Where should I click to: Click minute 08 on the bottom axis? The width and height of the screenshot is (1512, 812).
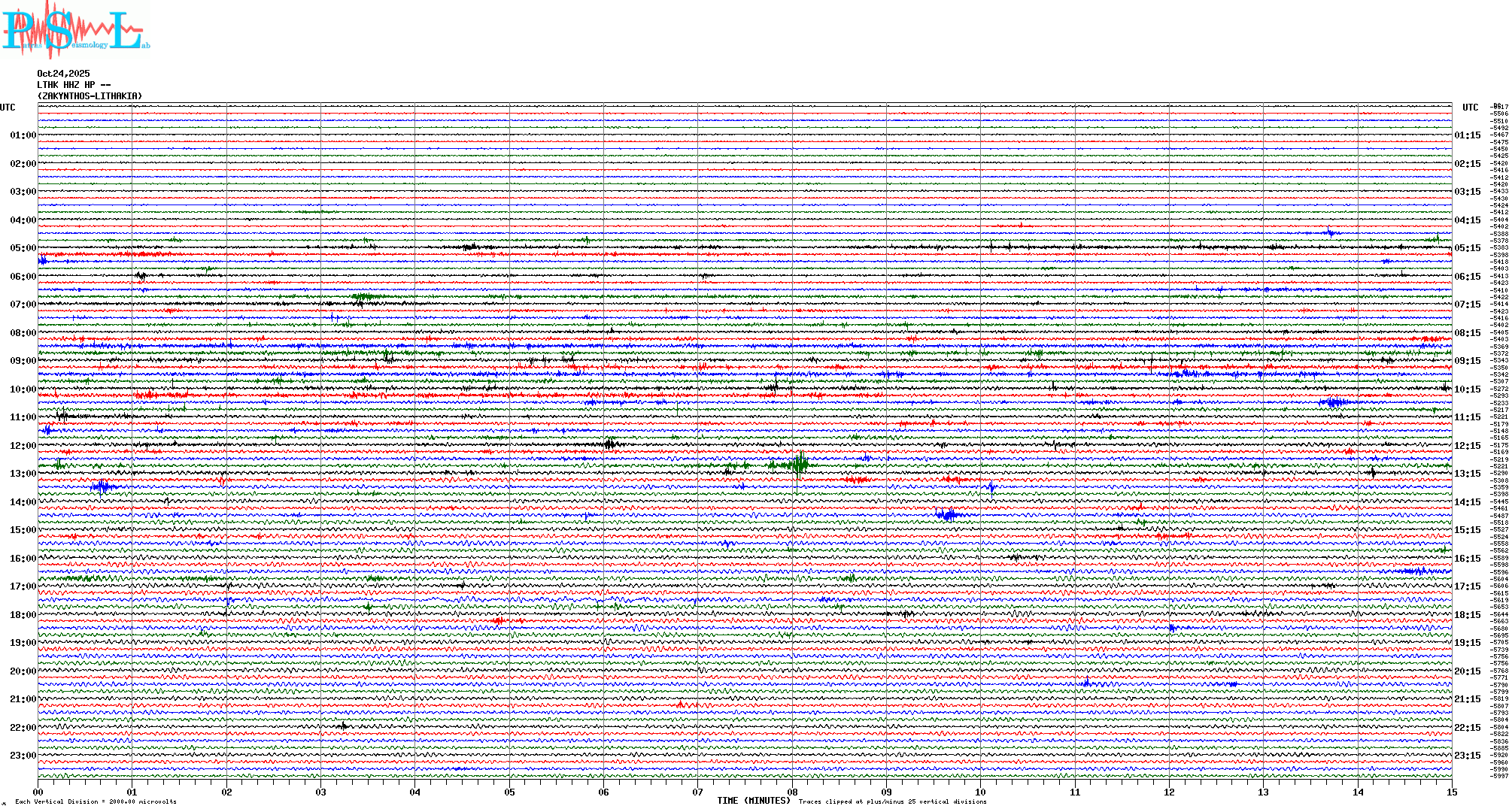(x=792, y=792)
